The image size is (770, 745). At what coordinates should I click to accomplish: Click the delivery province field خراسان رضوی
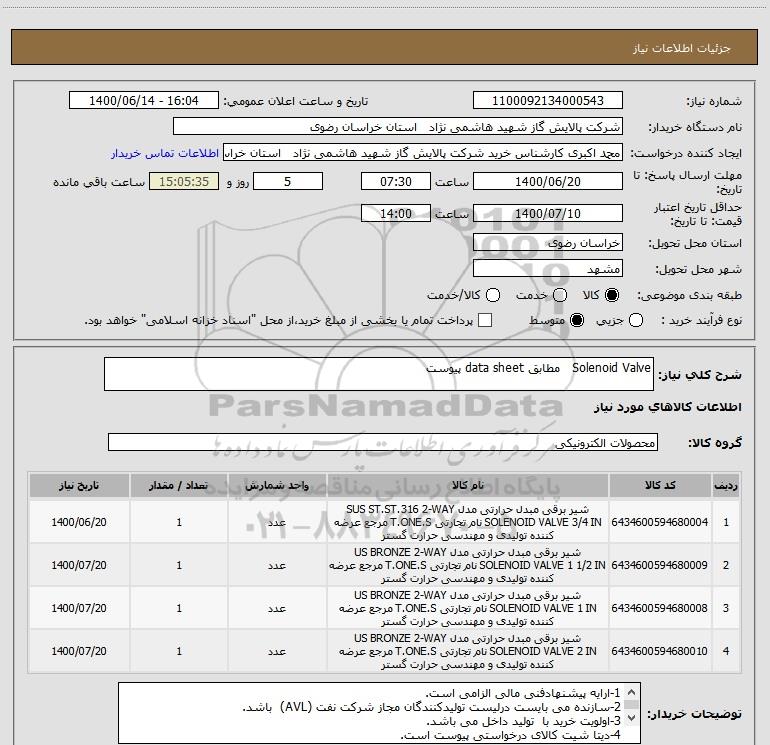tap(548, 243)
